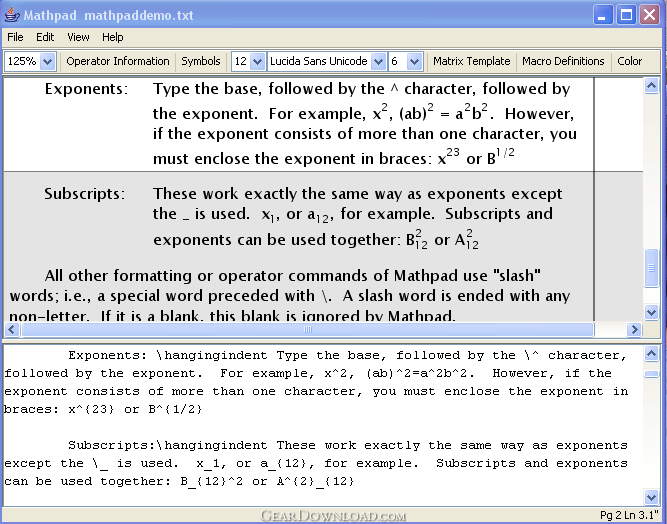Image resolution: width=667 pixels, height=524 pixels.
Task: Click the word 'Subscripts:\hangingindent' in source editor
Action: (x=168, y=445)
